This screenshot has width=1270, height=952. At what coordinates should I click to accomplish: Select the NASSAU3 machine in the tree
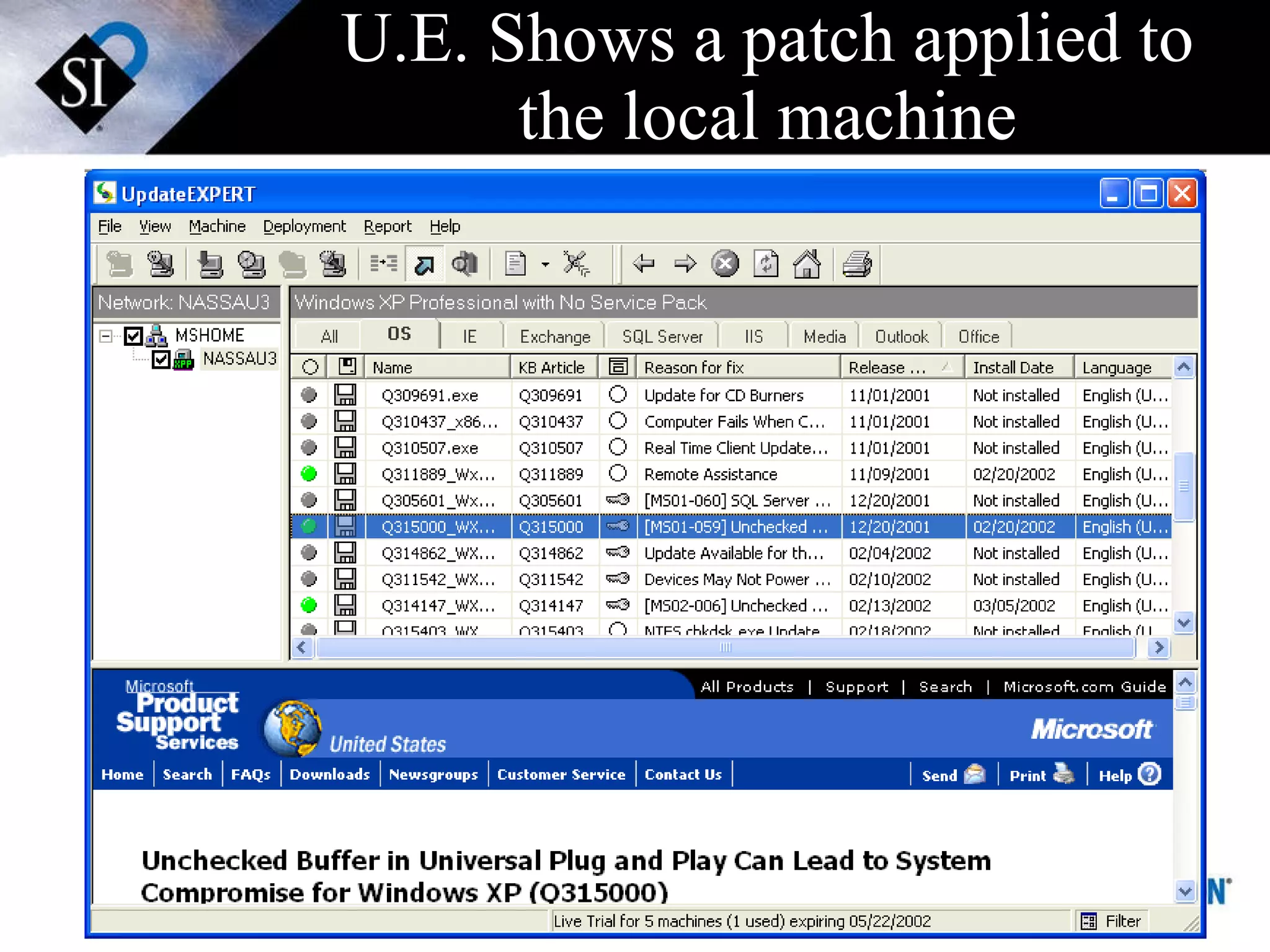[239, 359]
